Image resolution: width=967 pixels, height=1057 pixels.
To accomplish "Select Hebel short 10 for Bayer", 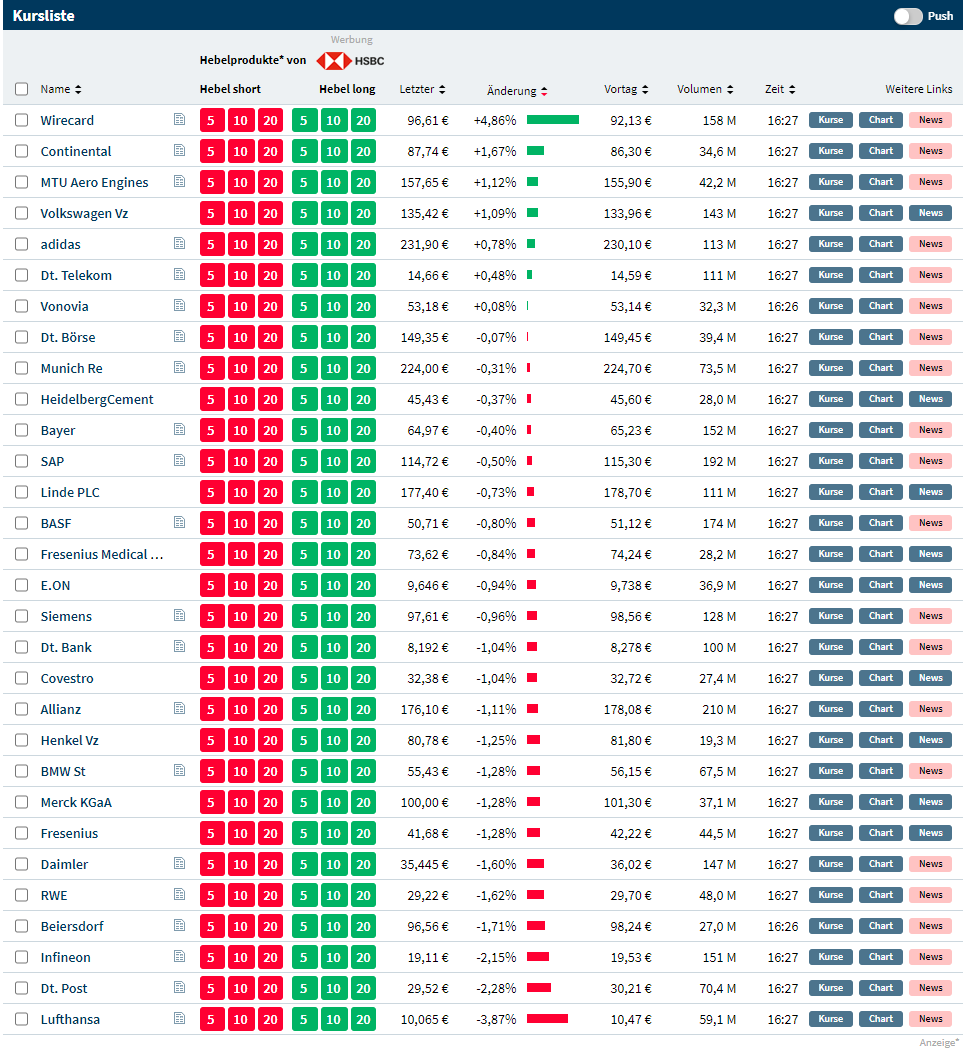I will coord(241,431).
